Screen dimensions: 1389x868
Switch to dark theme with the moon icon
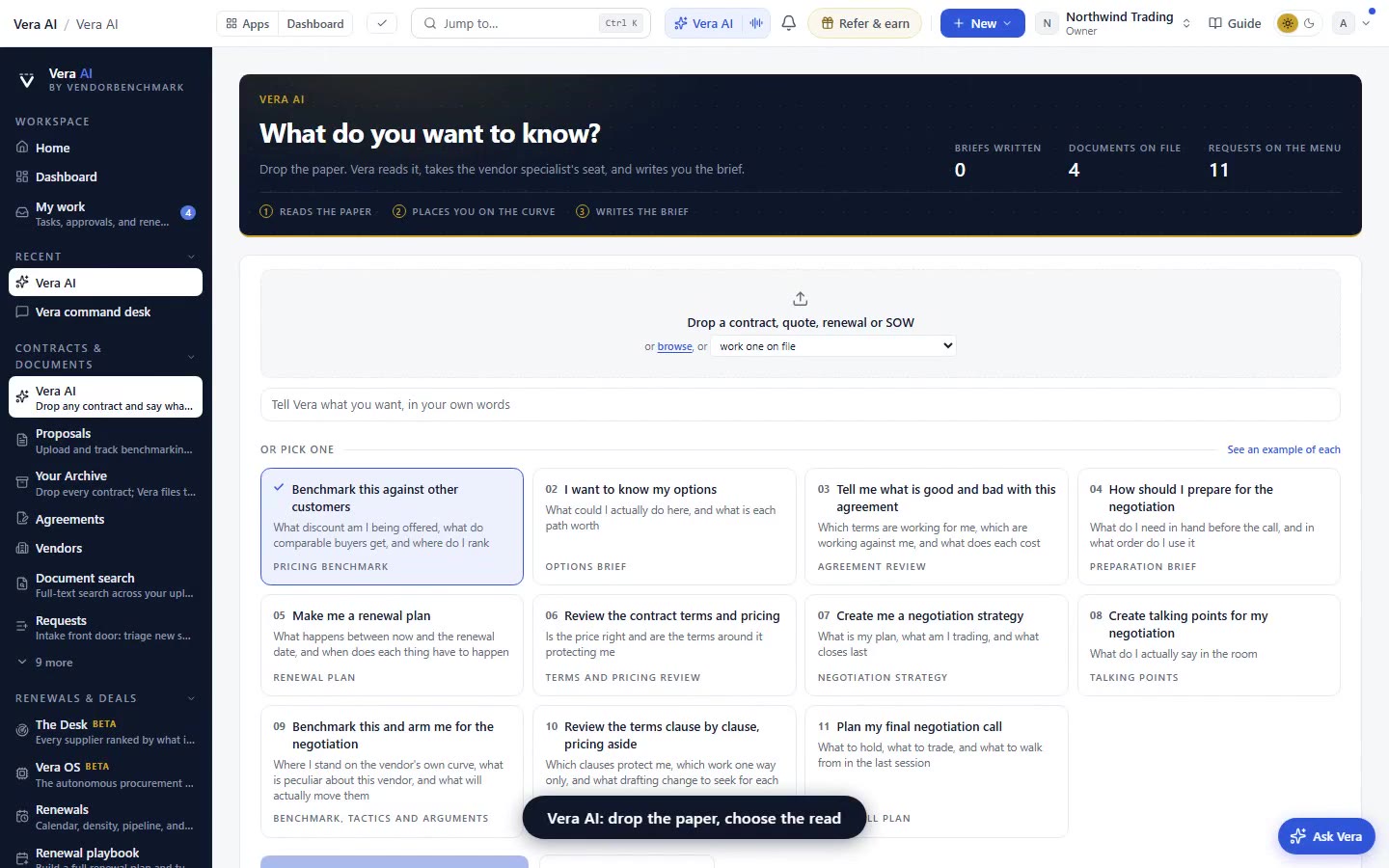[1309, 23]
